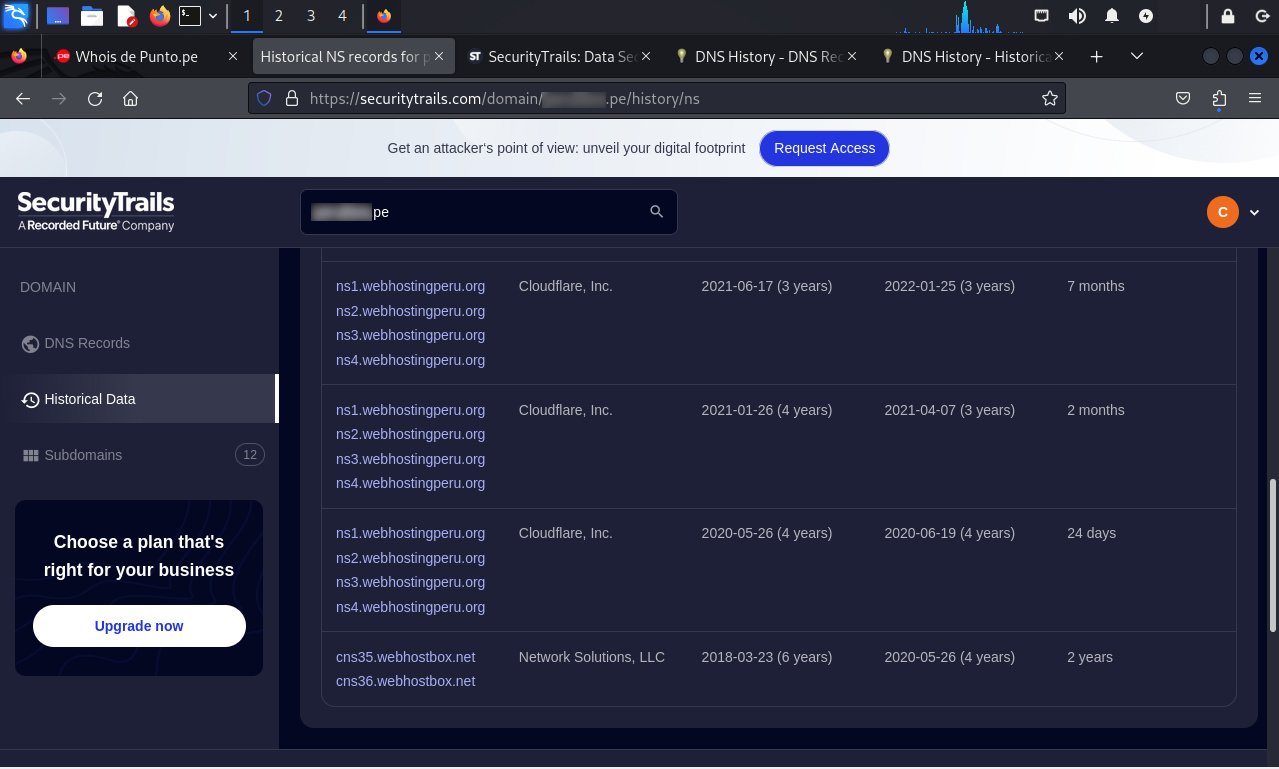Open DNS Records in the sidebar
The width and height of the screenshot is (1279, 769).
coord(87,343)
